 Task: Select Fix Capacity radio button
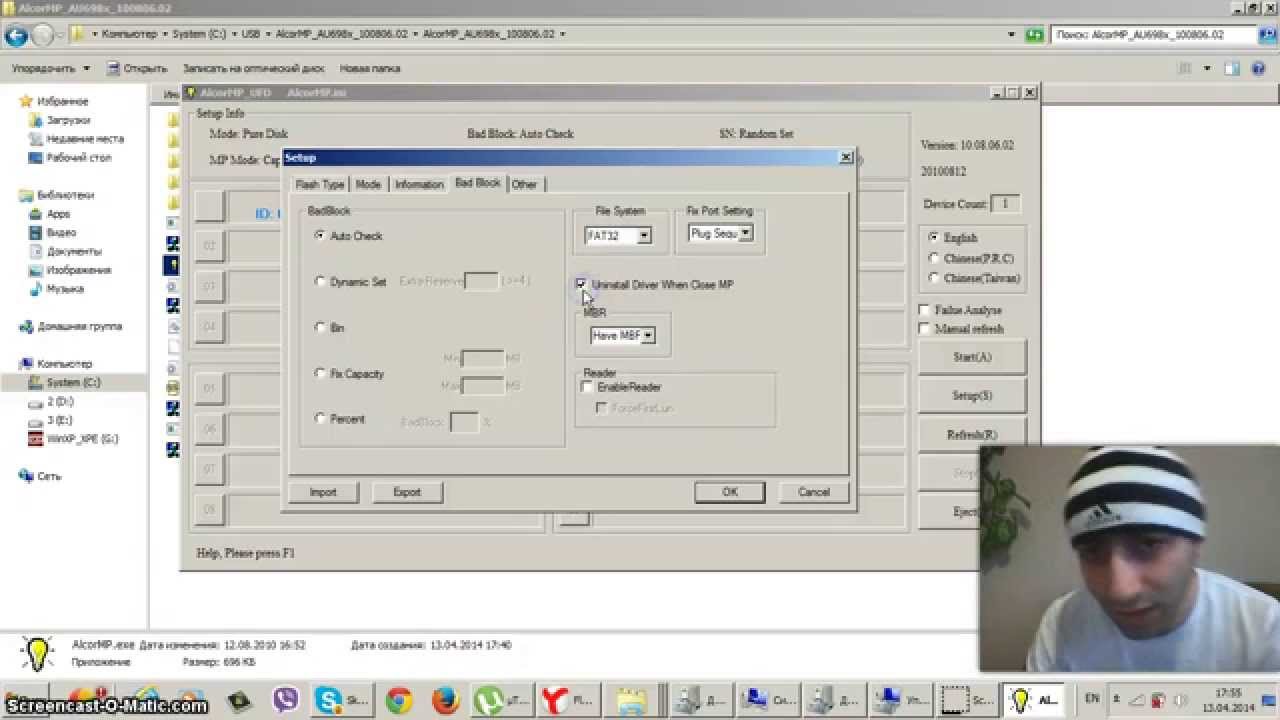(x=320, y=374)
